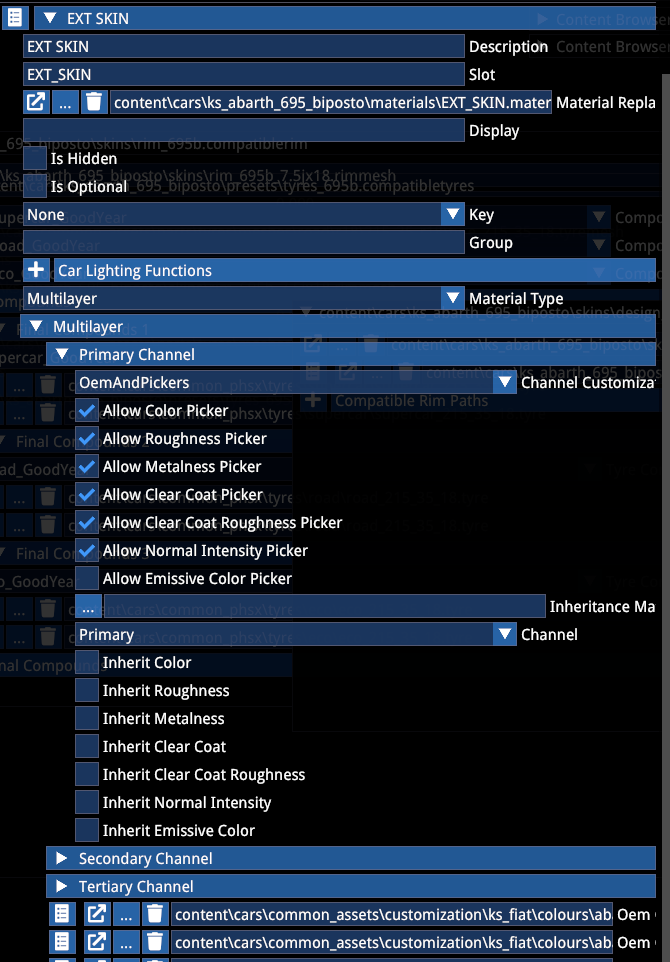Image resolution: width=670 pixels, height=962 pixels.
Task: Uncheck Allow Clear Coat Picker
Action: 87,494
